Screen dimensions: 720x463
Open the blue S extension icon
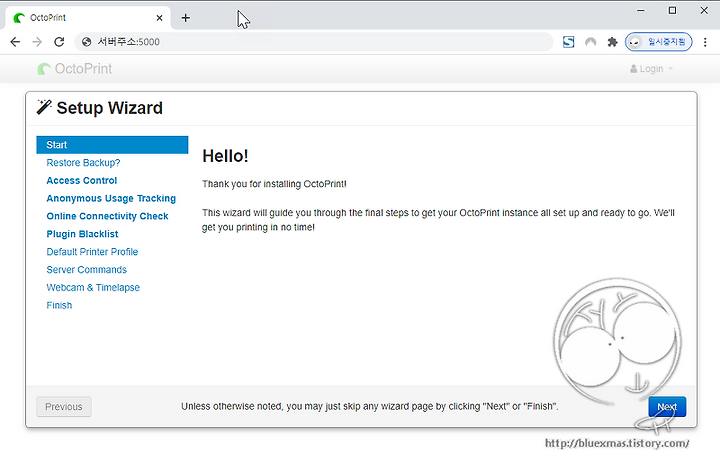[568, 42]
